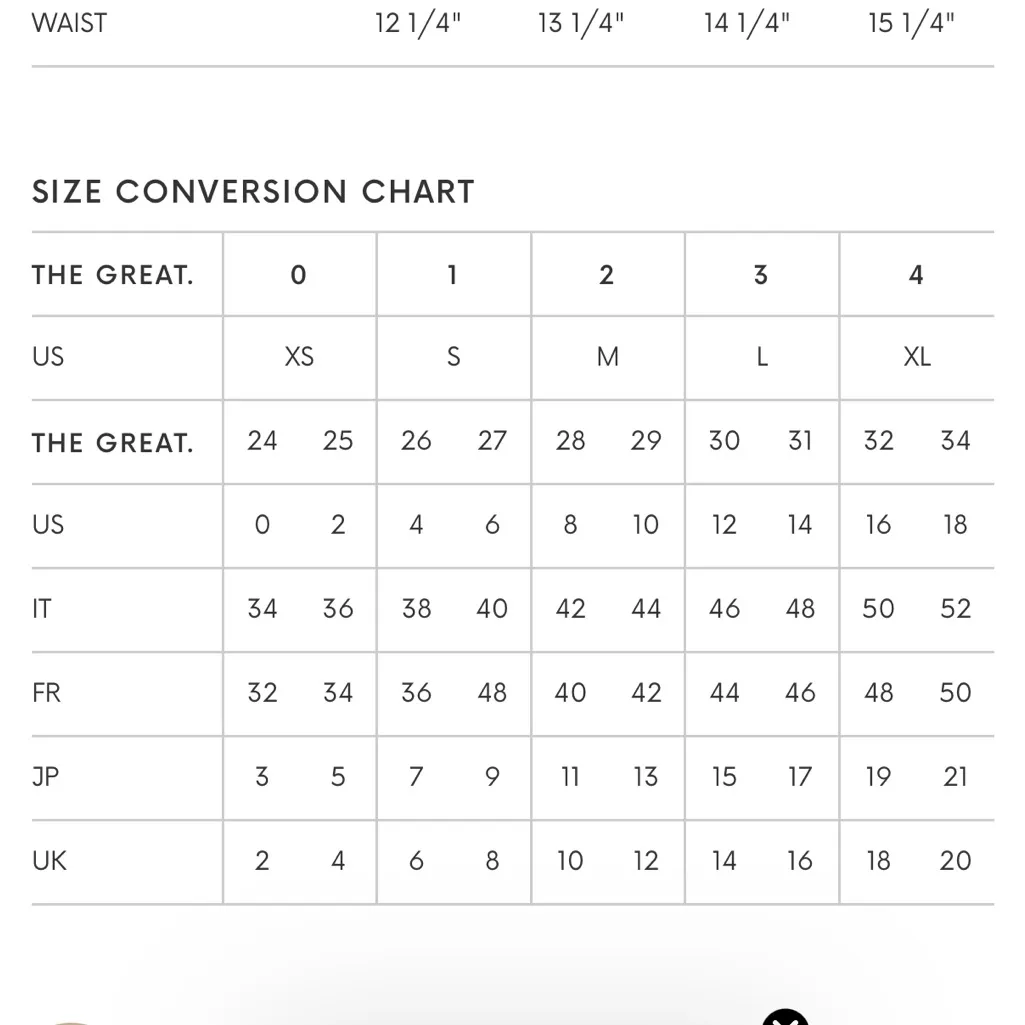The image size is (1025, 1025).
Task: Click the WAIST measurement label
Action: pos(69,23)
